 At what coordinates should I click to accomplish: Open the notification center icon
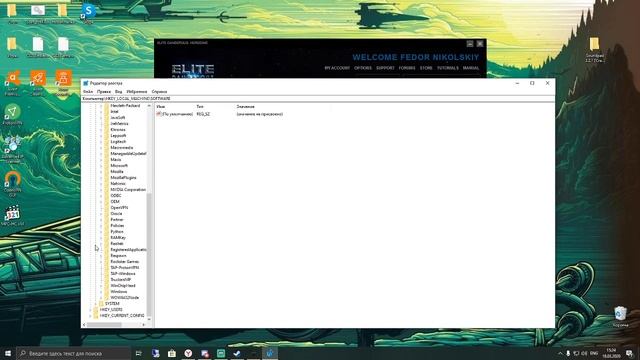pyautogui.click(x=629, y=353)
